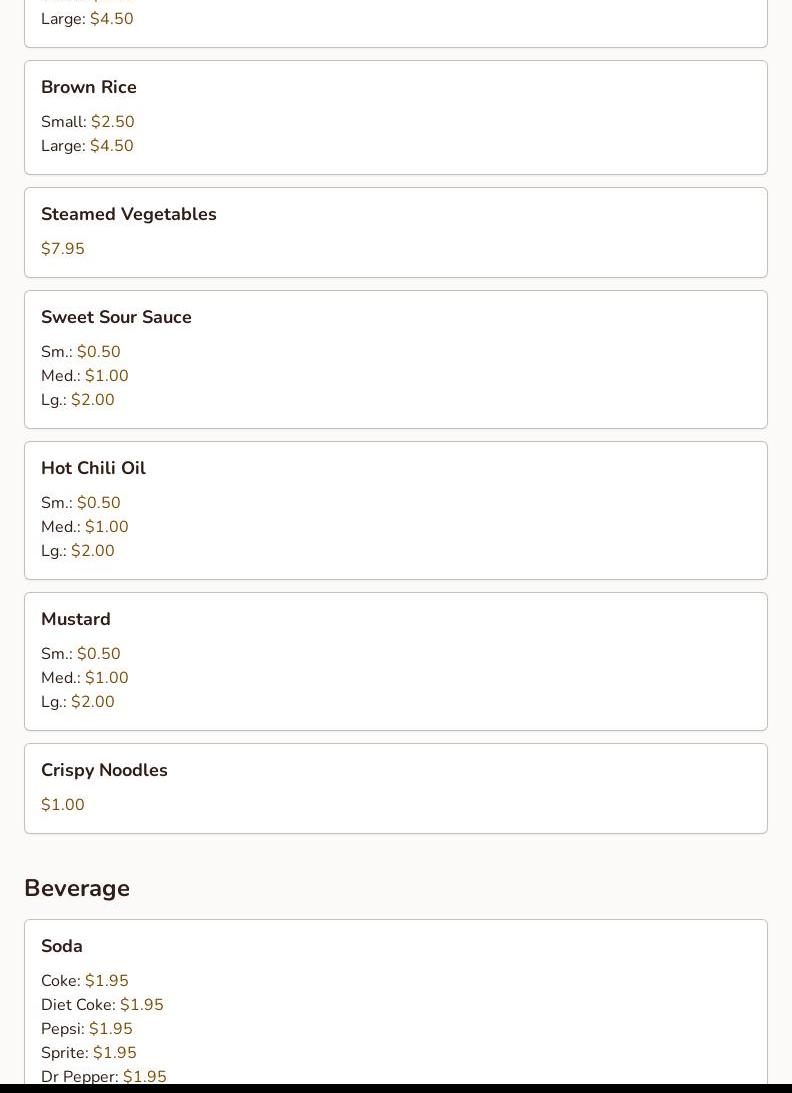The height and width of the screenshot is (1093, 792).
Task: Choose the Sprite $1.95 option
Action: click(89, 1053)
